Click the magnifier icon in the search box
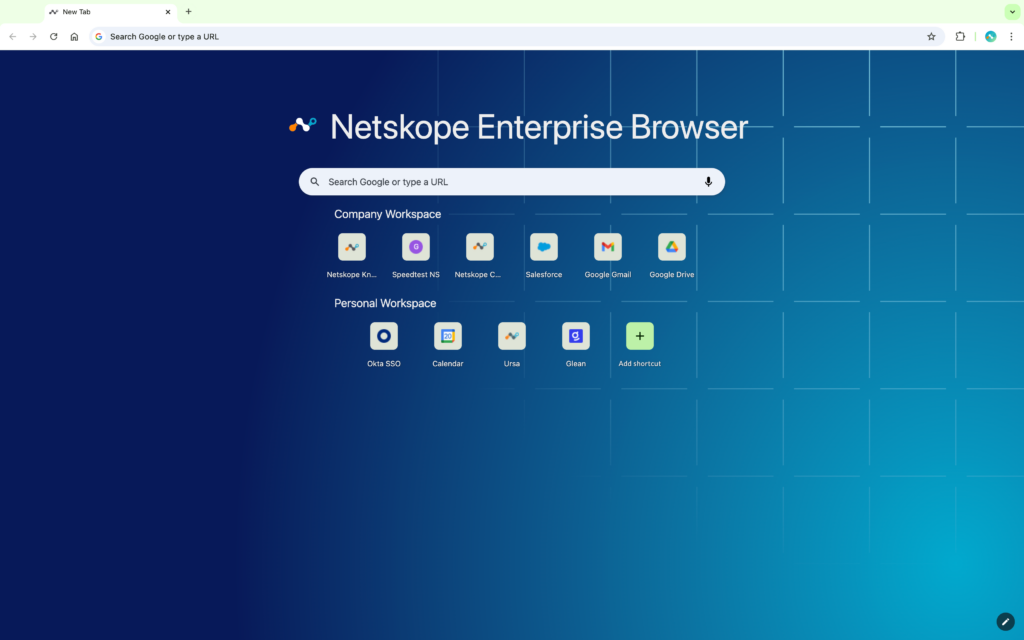1024x640 pixels. pyautogui.click(x=315, y=182)
